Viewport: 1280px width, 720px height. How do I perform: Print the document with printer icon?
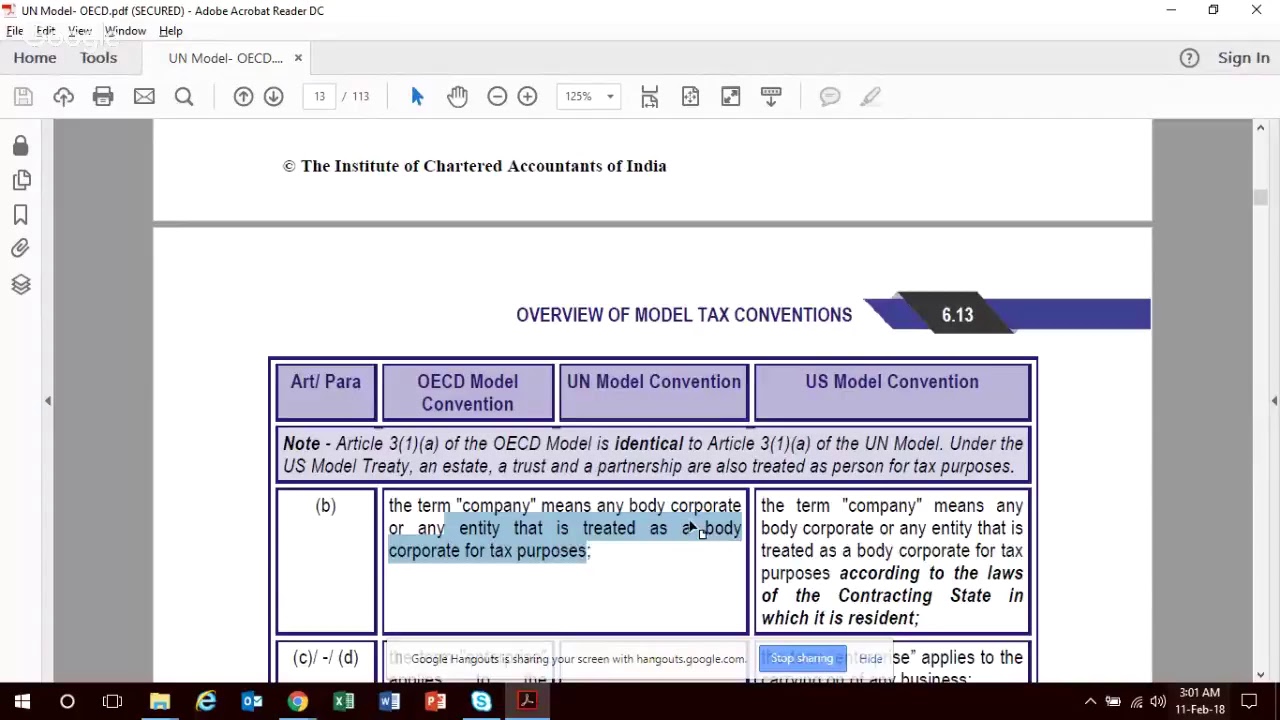tap(103, 96)
